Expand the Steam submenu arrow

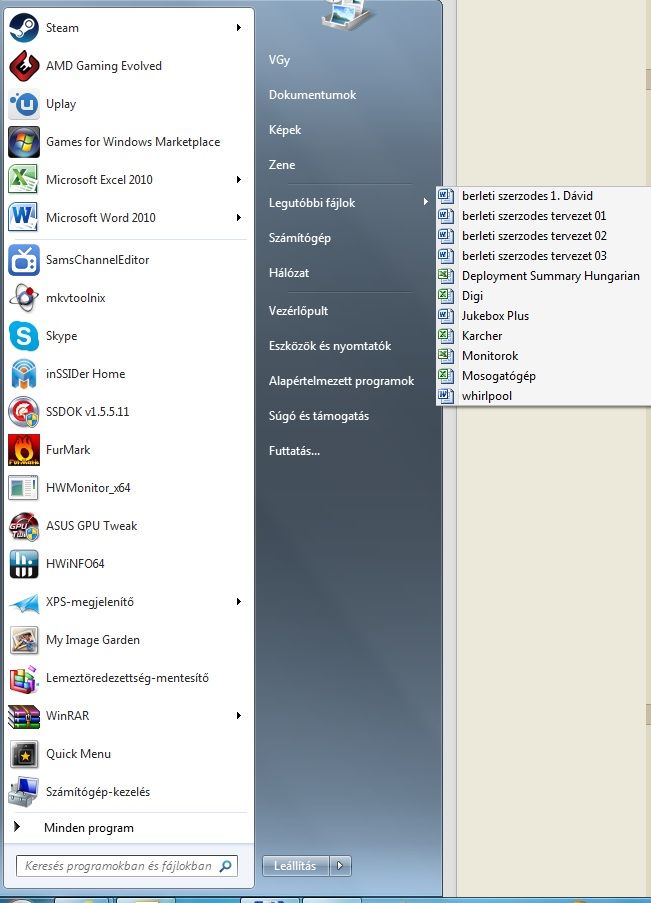[239, 28]
